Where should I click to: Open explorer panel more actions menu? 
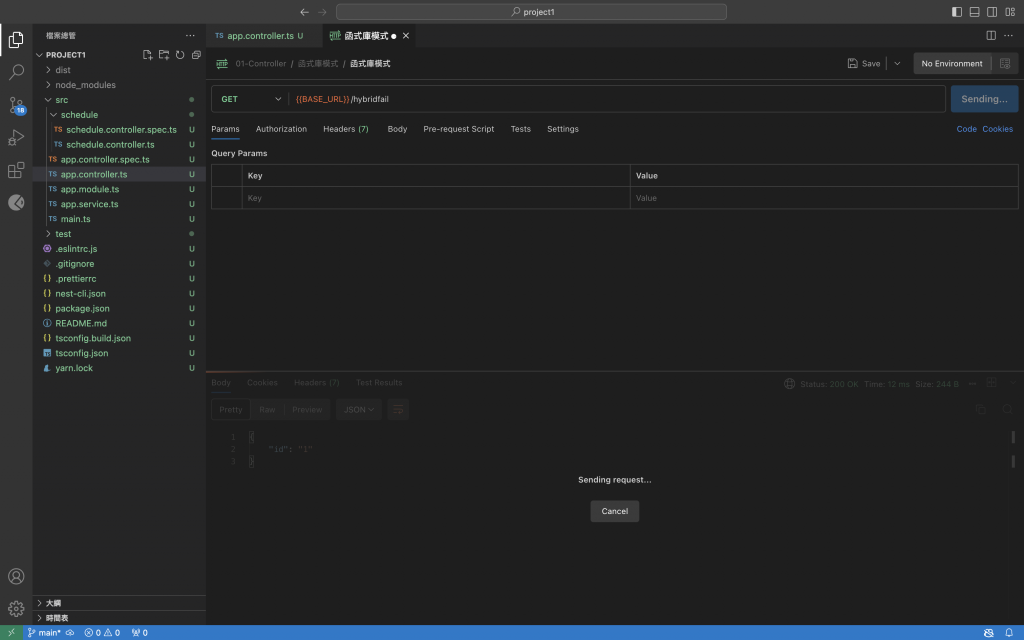[190, 36]
